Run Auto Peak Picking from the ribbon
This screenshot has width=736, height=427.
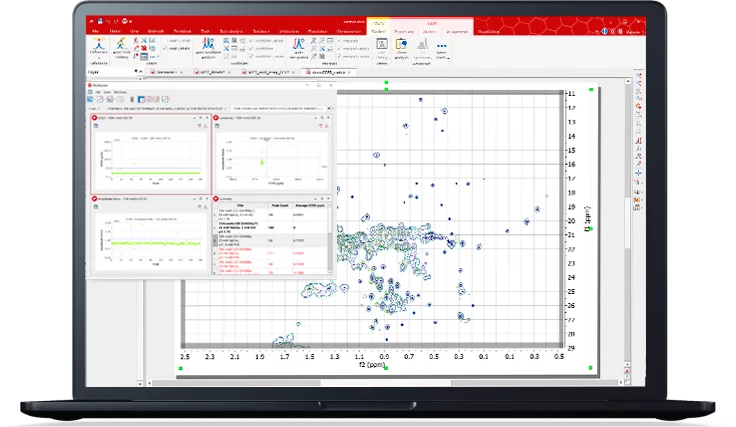pyautogui.click(x=122, y=49)
